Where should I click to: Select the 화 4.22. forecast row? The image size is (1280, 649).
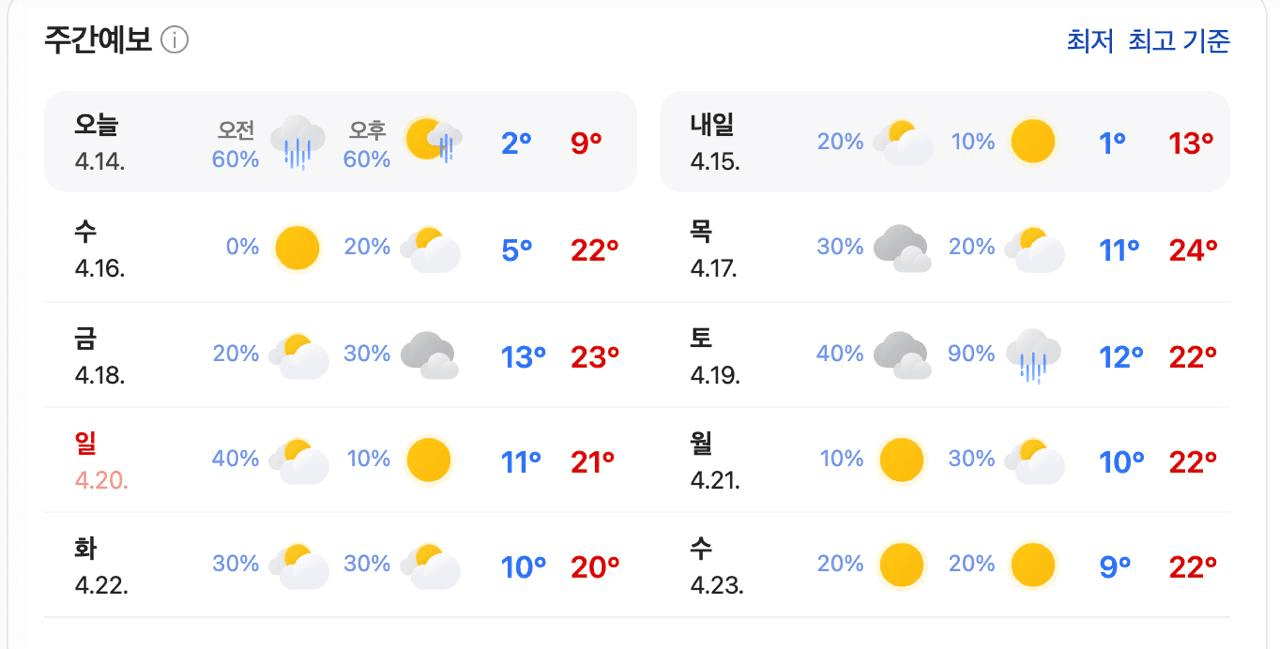tap(340, 565)
